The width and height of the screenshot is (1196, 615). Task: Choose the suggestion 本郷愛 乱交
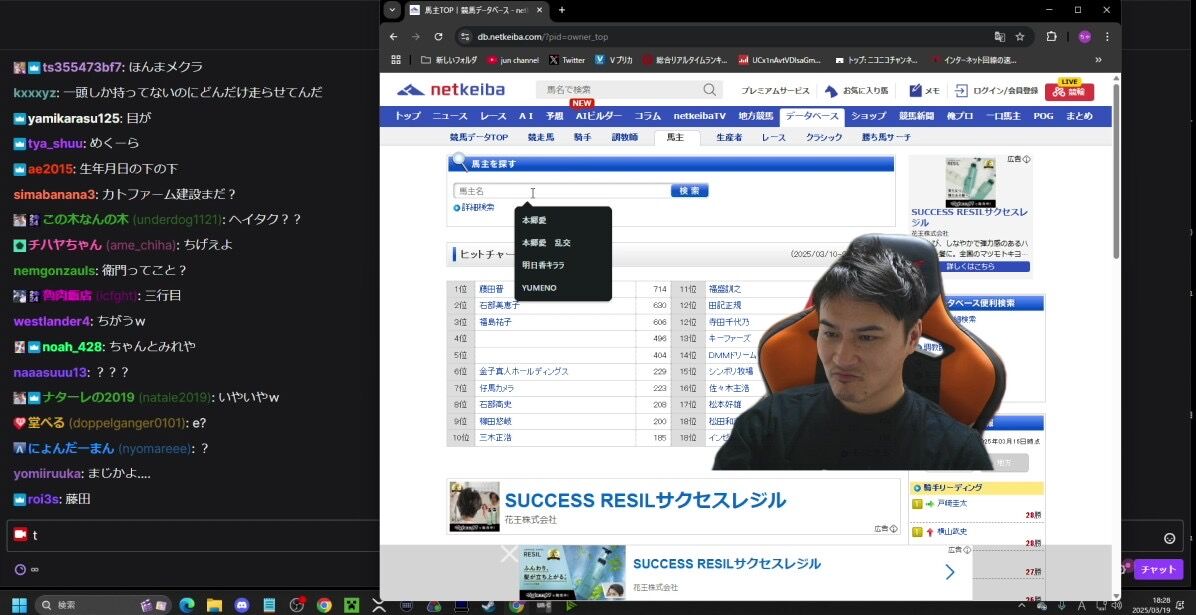(546, 243)
